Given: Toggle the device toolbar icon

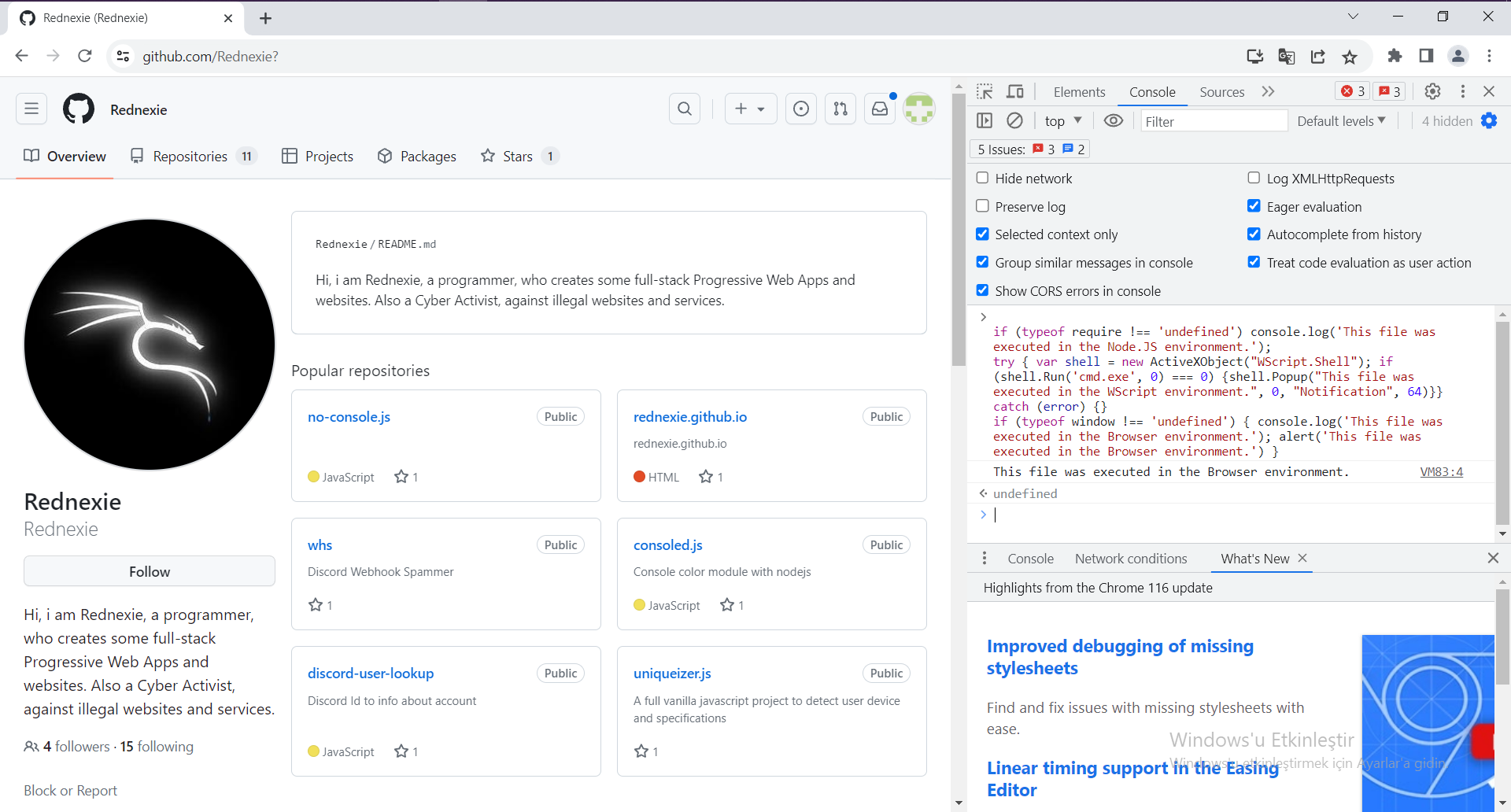Looking at the screenshot, I should (x=1015, y=91).
